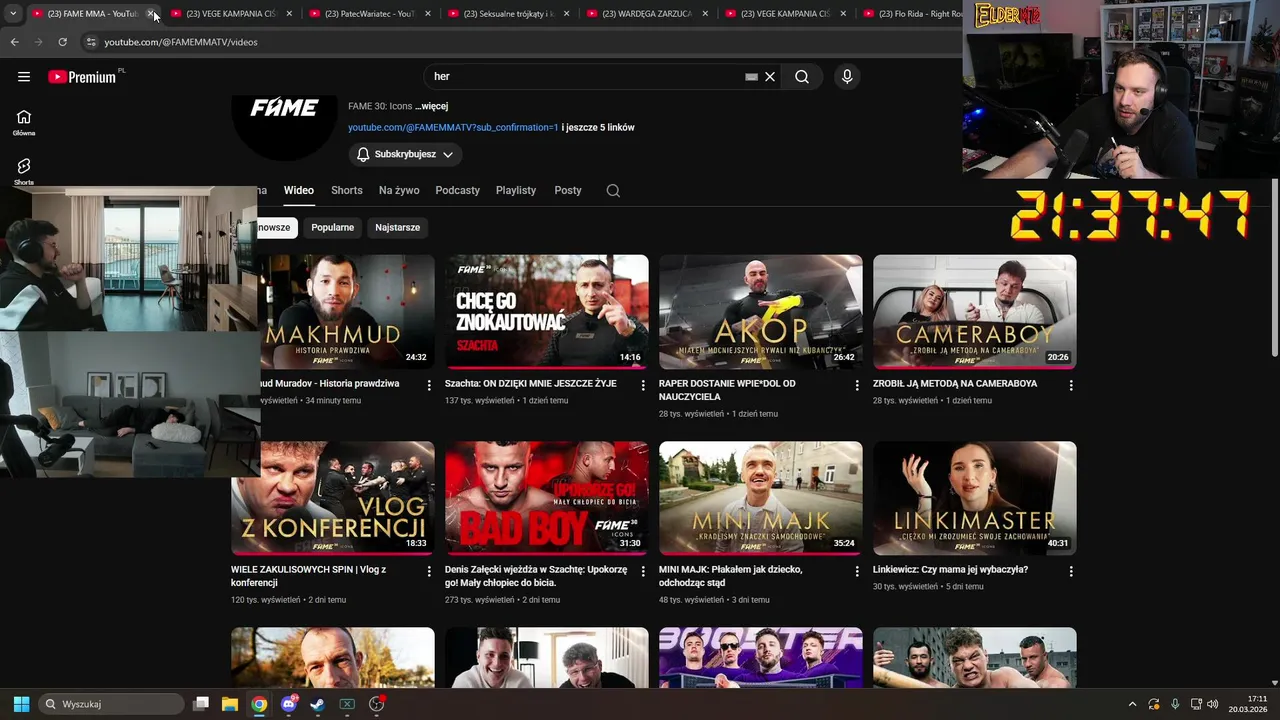Close the FAME MMA browser tab
Image resolution: width=1280 pixels, height=720 pixels.
click(151, 14)
